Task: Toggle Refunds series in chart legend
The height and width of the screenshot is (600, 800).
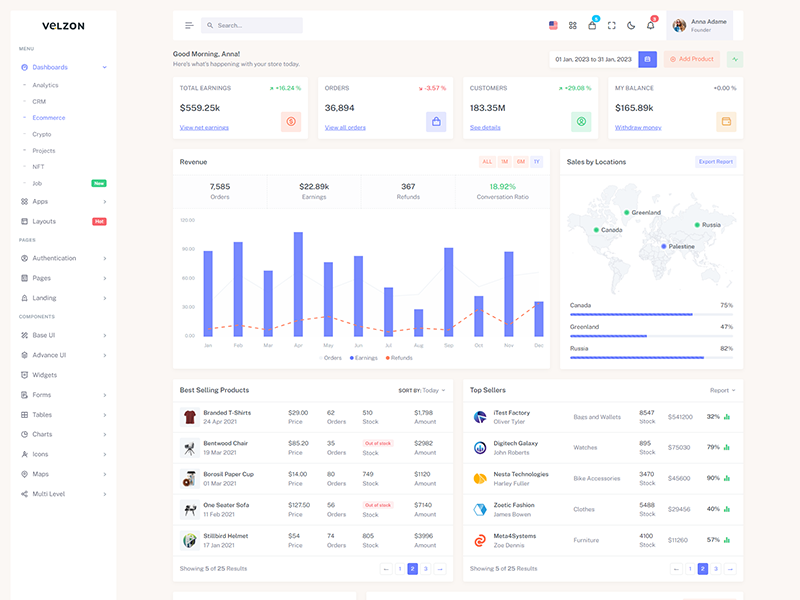Action: (399, 357)
